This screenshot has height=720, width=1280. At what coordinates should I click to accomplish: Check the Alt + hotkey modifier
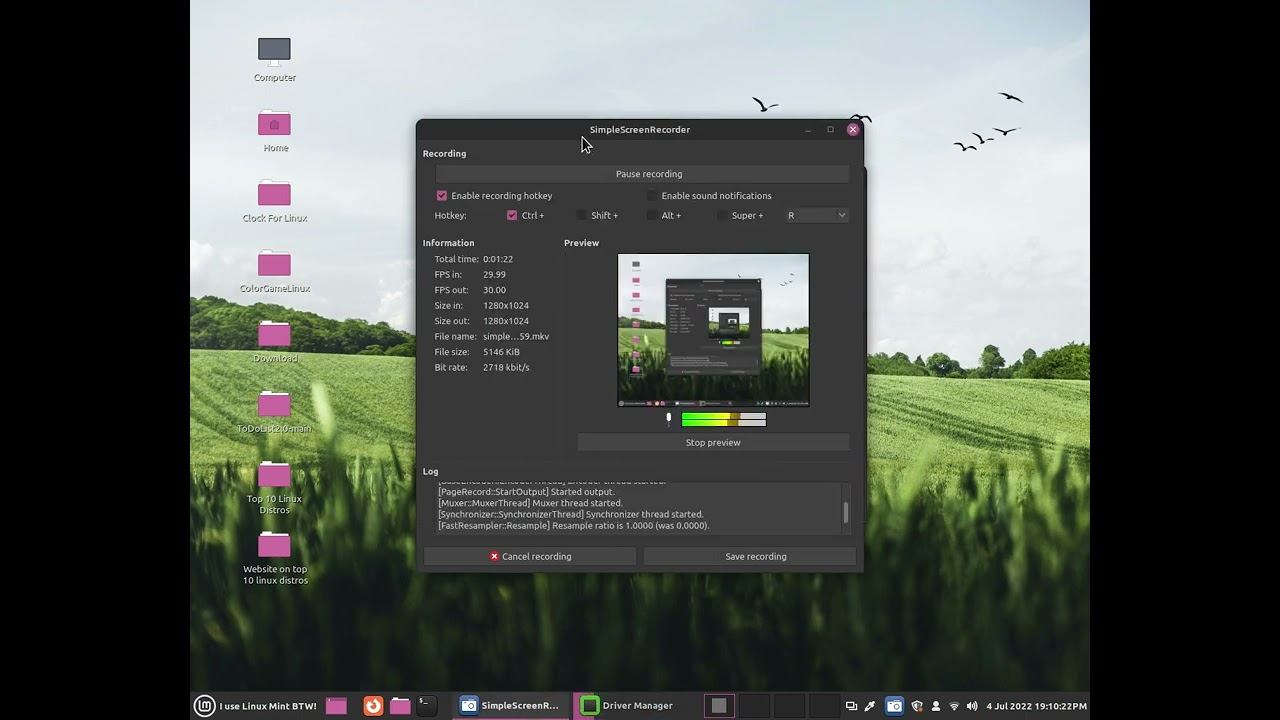652,215
